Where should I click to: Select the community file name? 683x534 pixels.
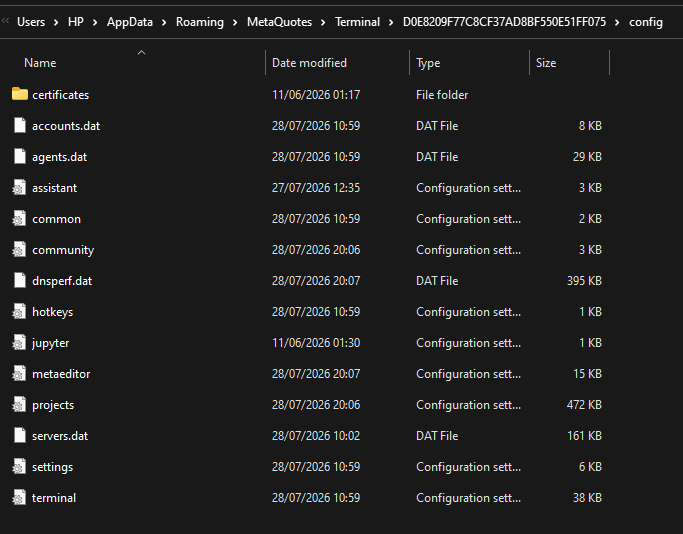[63, 250]
